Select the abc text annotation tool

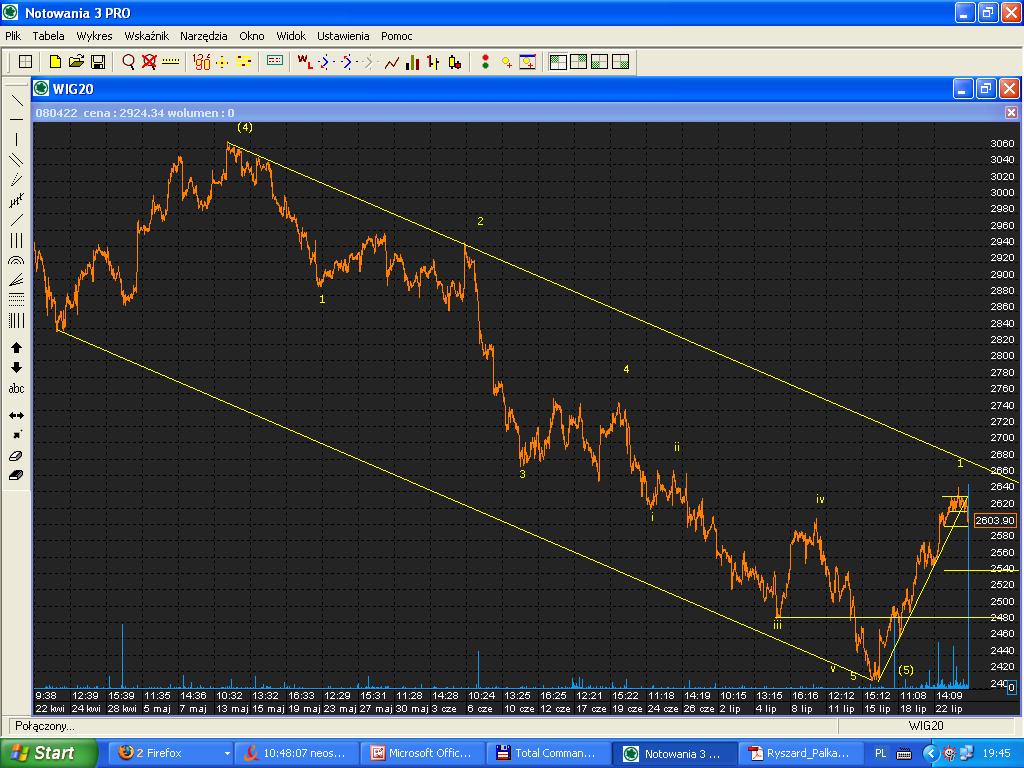(16, 389)
